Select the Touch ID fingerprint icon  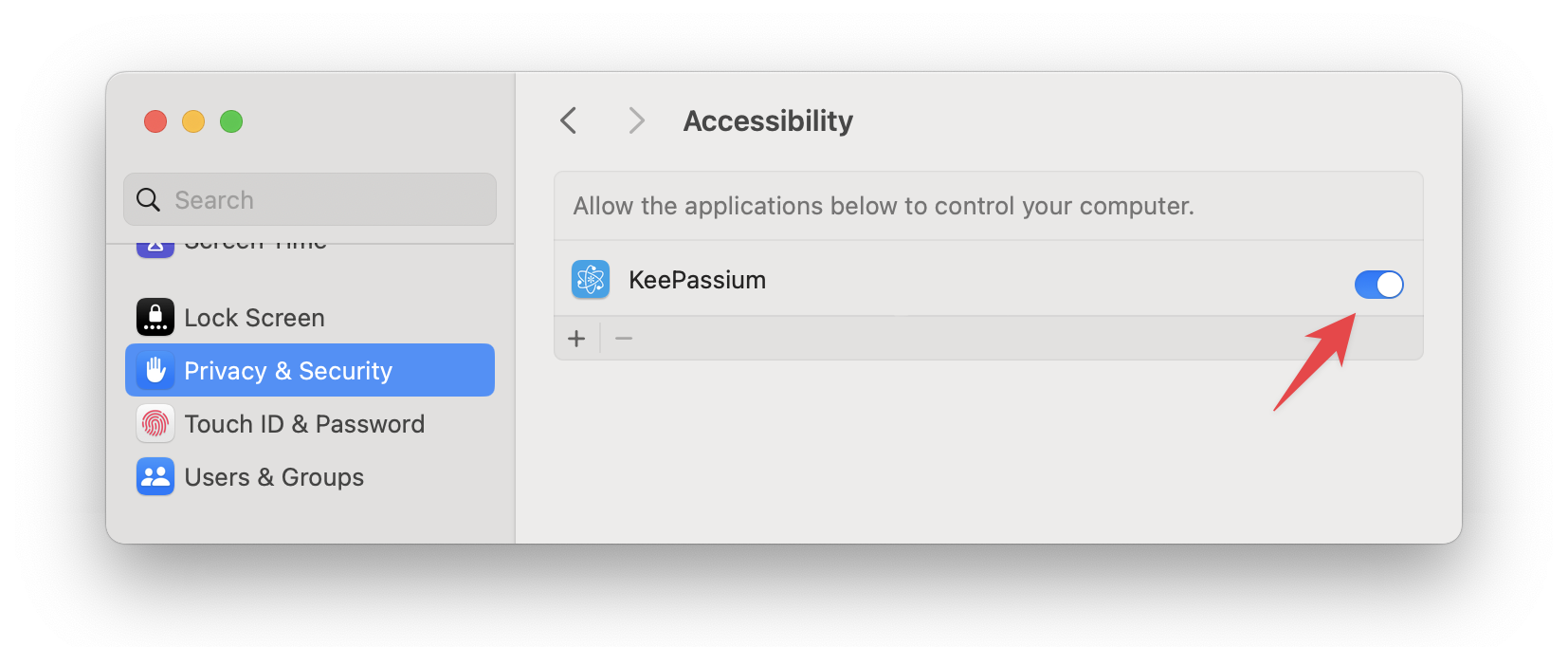pyautogui.click(x=155, y=423)
